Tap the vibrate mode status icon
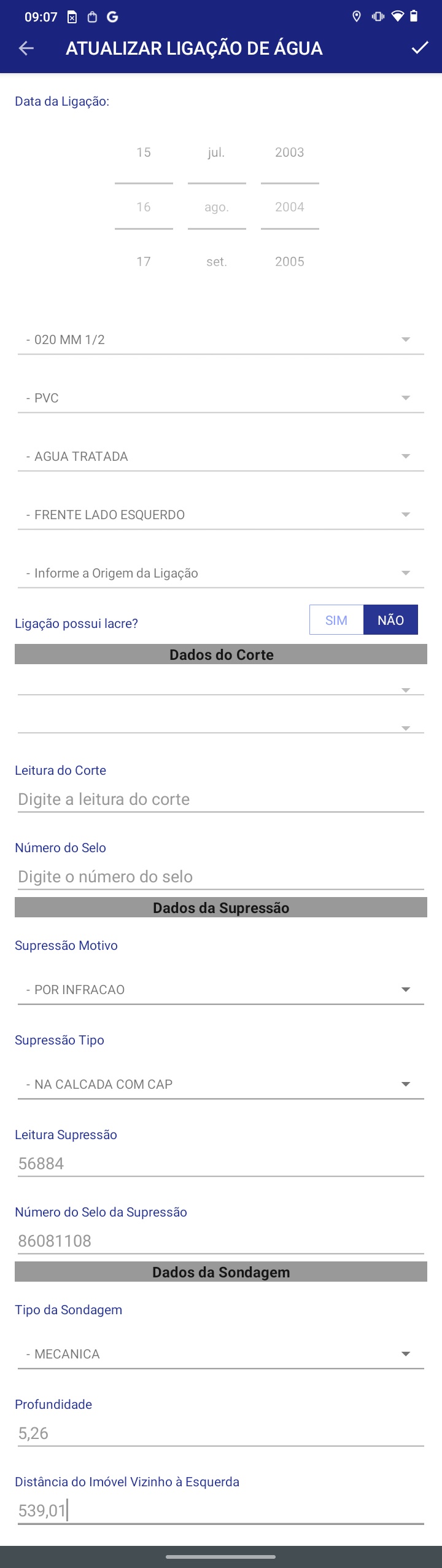This screenshot has width=442, height=1568. click(x=378, y=17)
